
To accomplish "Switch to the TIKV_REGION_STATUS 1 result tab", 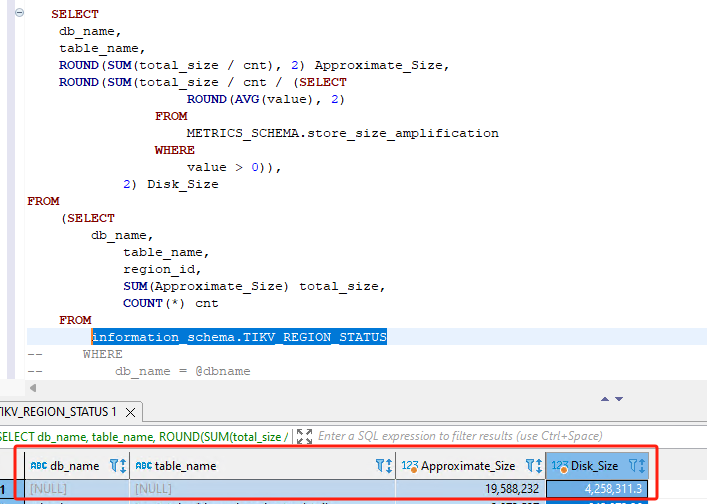I will pos(57,412).
